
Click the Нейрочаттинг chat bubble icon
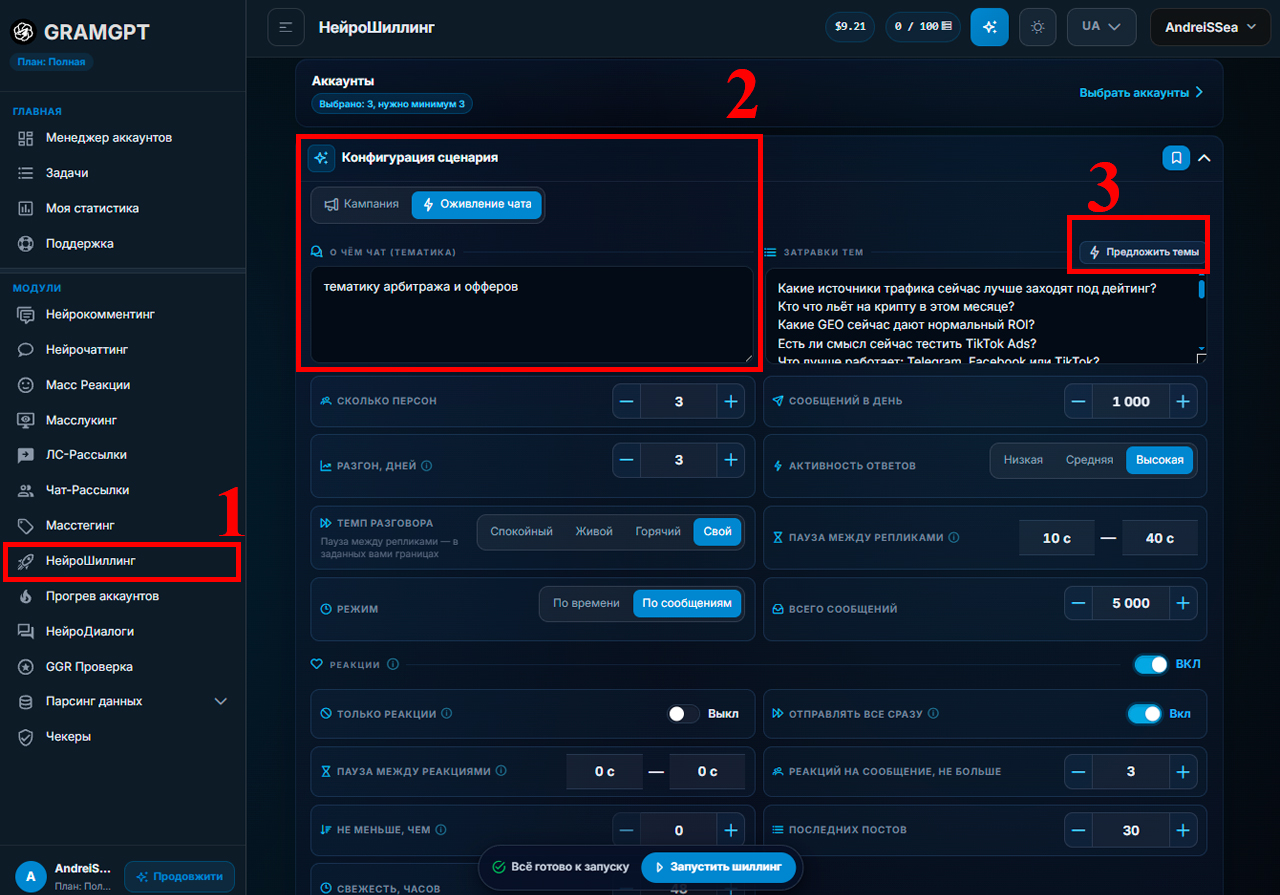pos(26,350)
